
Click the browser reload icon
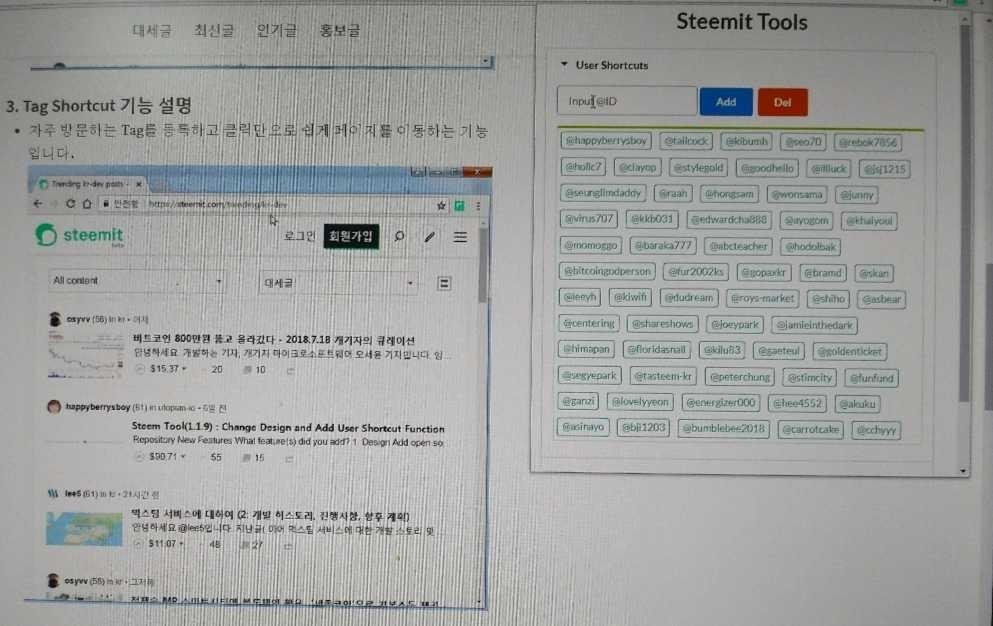[70, 204]
